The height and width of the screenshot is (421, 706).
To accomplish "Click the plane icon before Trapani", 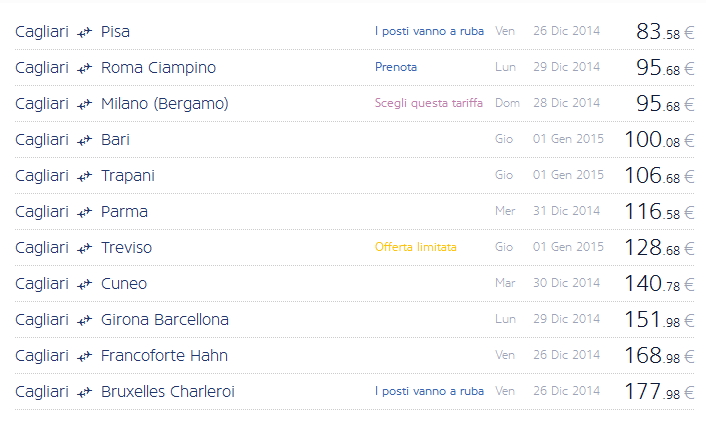I will (85, 177).
